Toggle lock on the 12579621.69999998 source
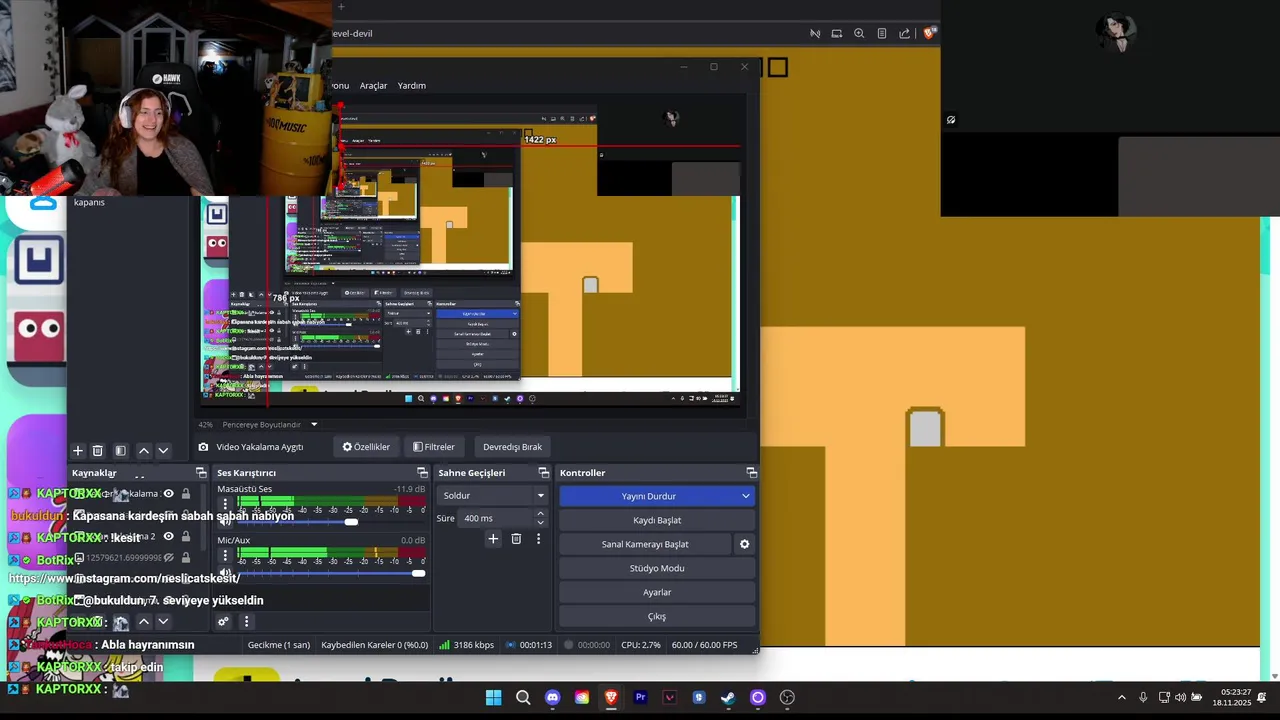This screenshot has width=1280, height=720. pos(186,558)
